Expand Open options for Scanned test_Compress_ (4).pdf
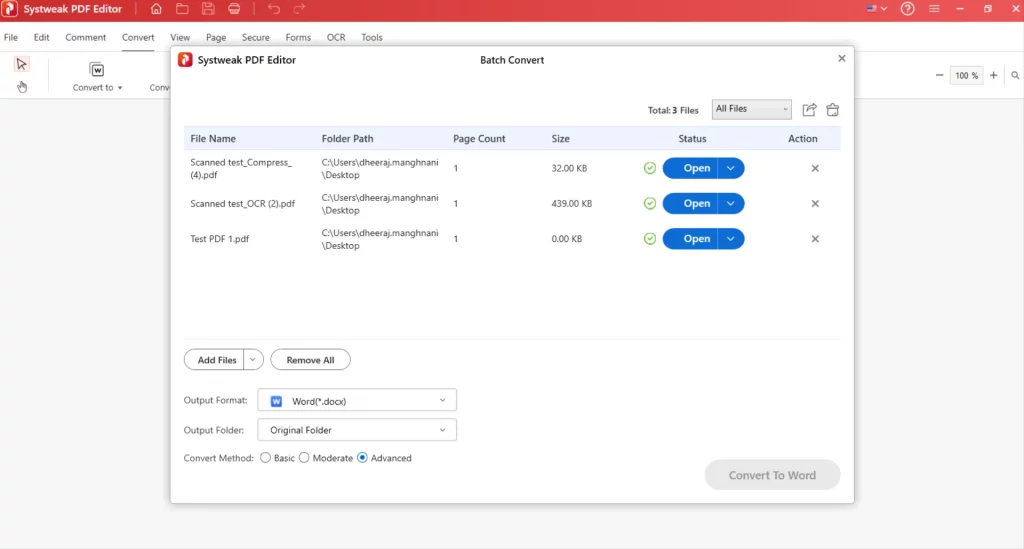1024x549 pixels. [x=731, y=168]
